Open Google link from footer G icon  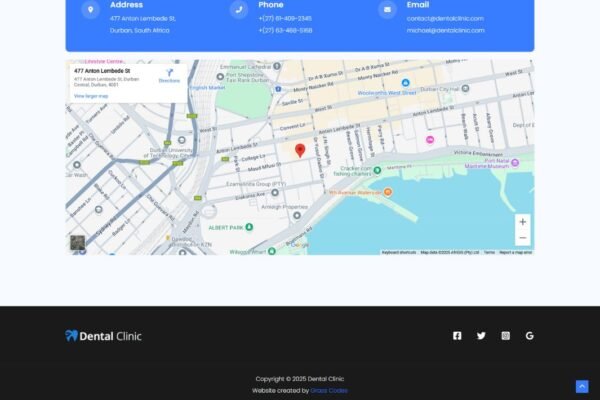(x=530, y=336)
